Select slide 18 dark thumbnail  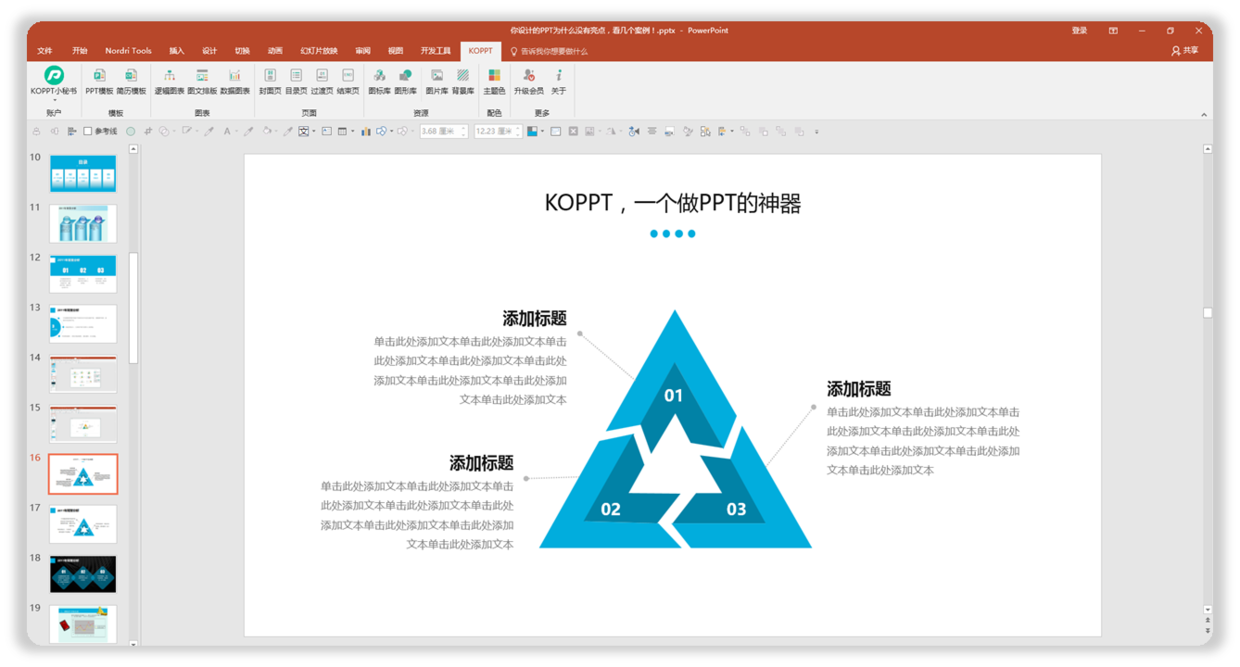coord(83,574)
